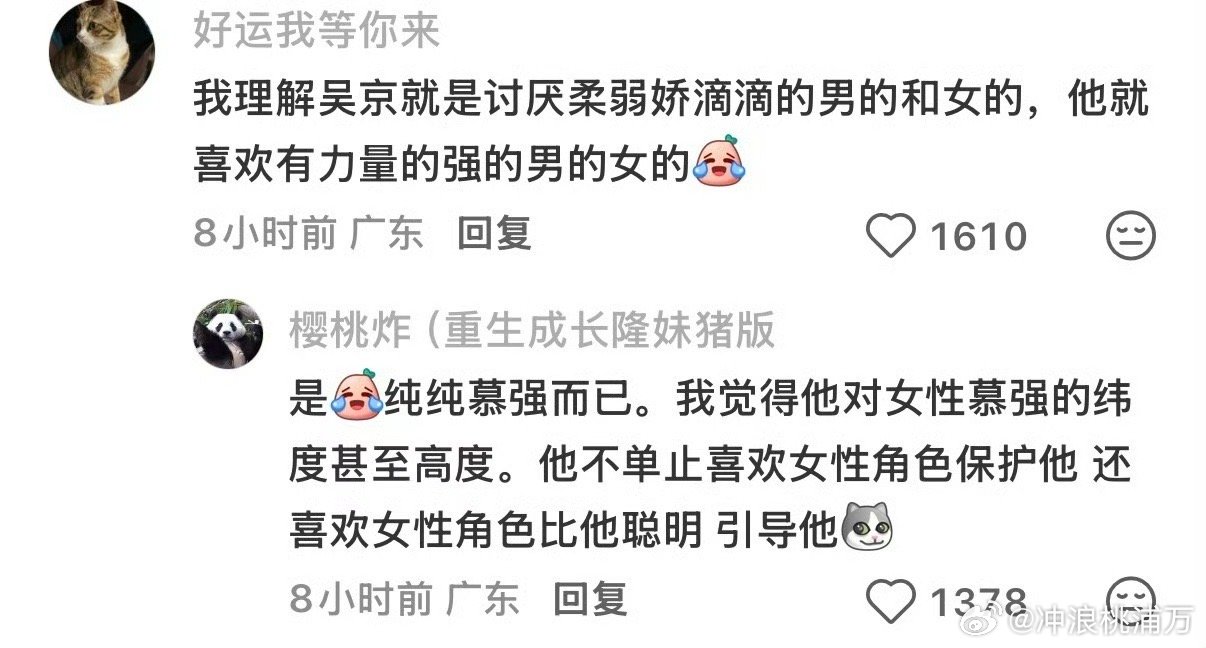Screen dimensions: 1206x648
Task: Select the first comment about 吴京
Action: 670,132
